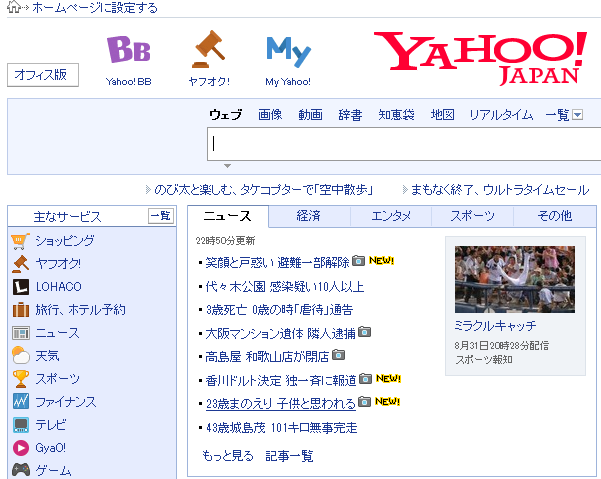Click the オフィス版 button
Image resolution: width=601 pixels, height=479 pixels.
click(43, 75)
